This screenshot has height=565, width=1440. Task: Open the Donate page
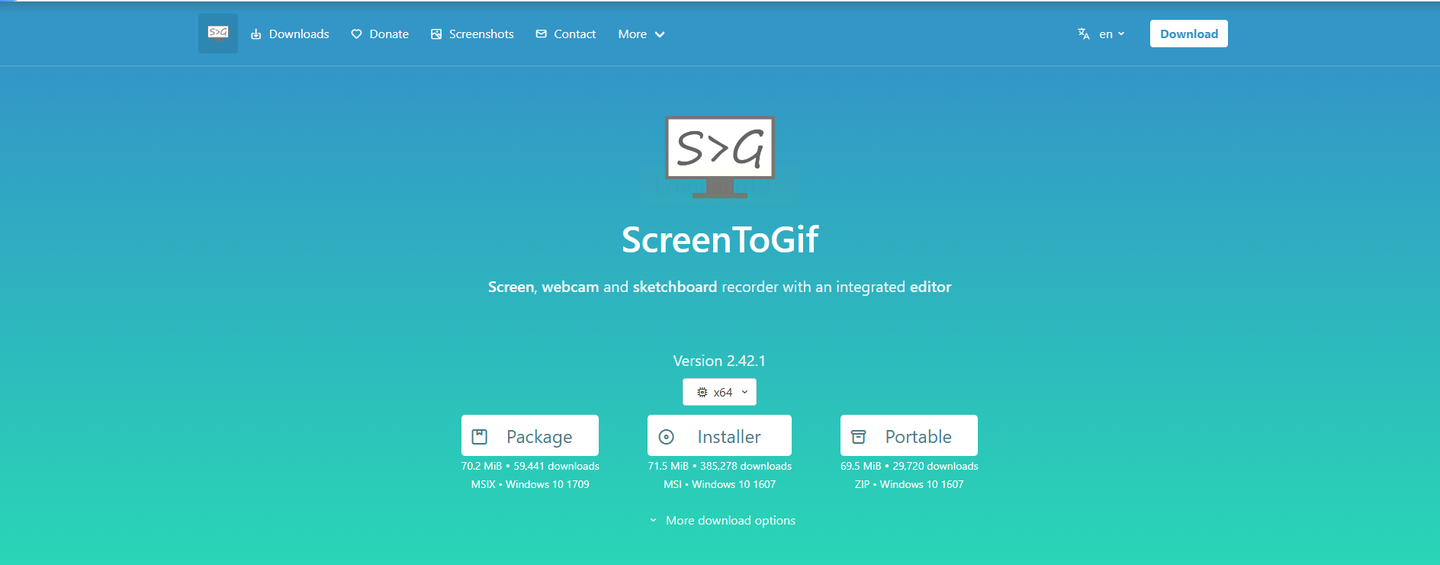(379, 34)
